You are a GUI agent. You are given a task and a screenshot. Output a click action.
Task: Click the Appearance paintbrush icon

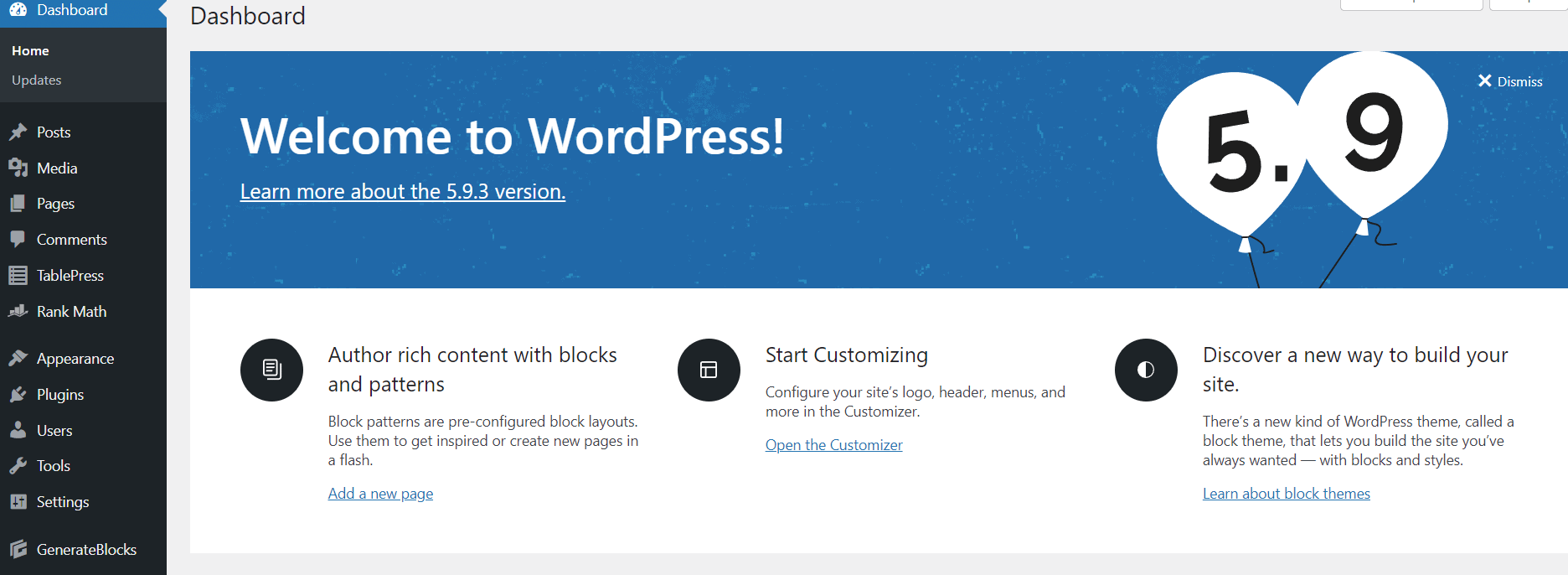(18, 359)
